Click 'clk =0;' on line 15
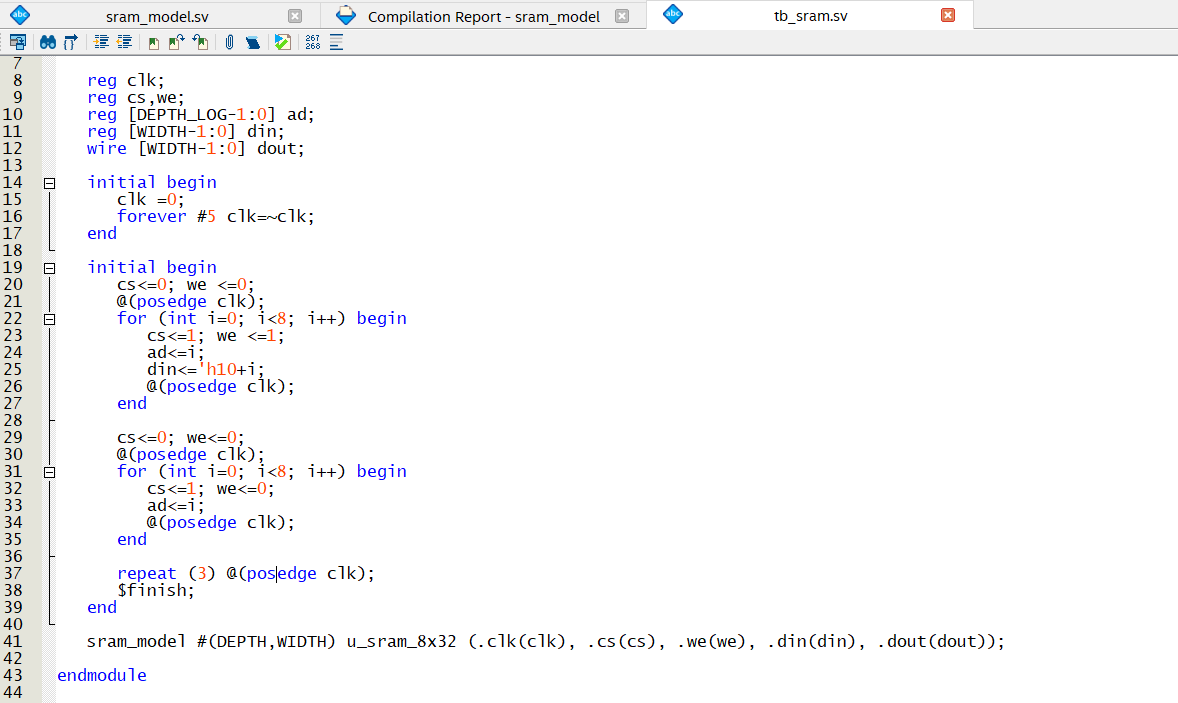 (x=150, y=200)
